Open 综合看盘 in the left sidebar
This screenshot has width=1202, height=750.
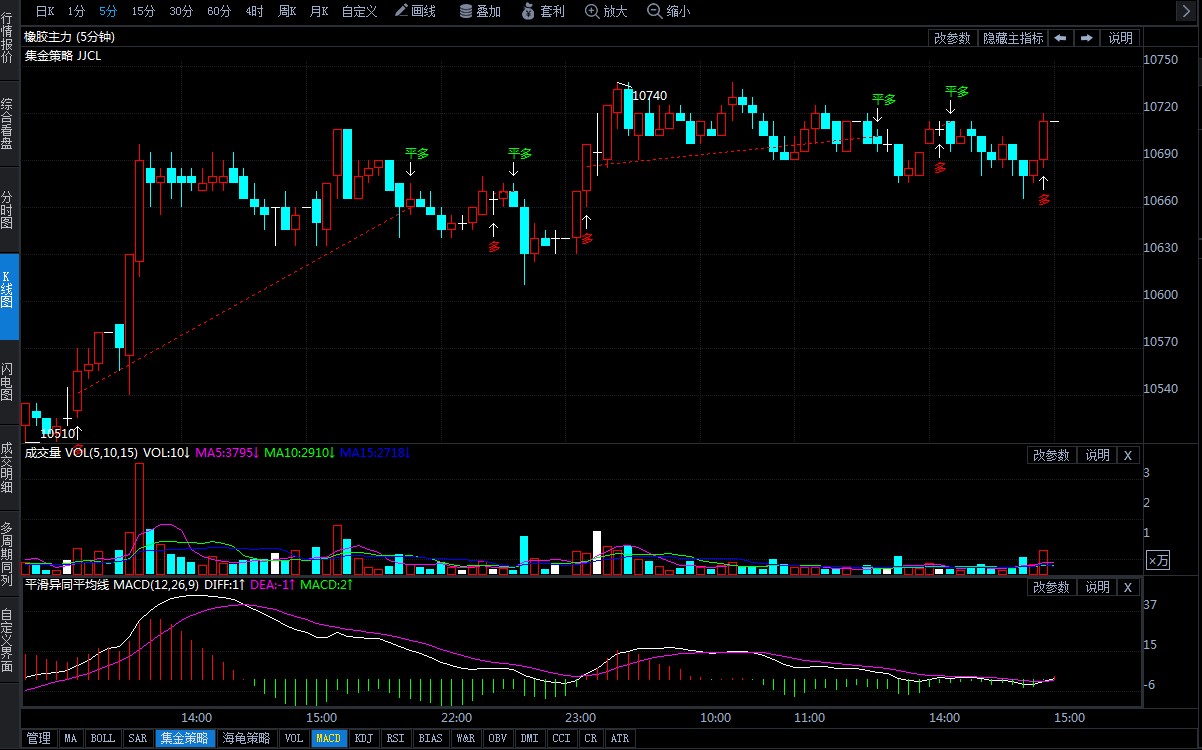click(8, 125)
